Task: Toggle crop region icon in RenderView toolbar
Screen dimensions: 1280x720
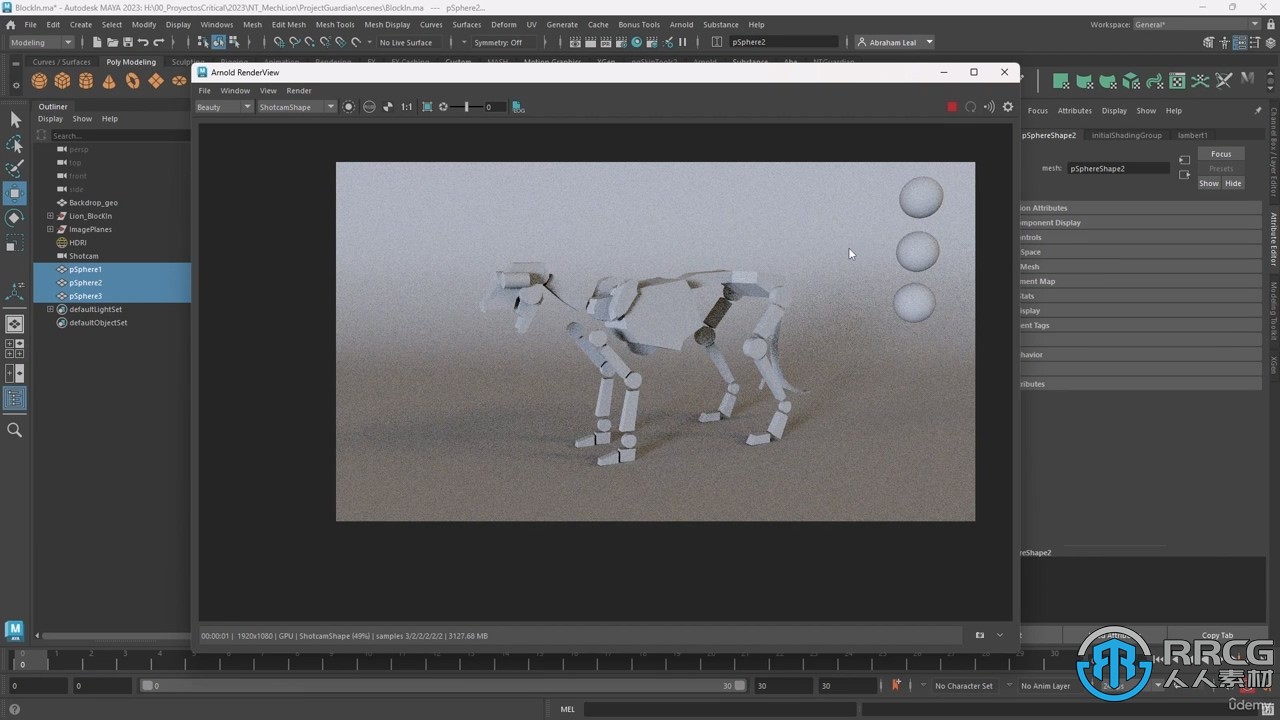Action: 427,107
